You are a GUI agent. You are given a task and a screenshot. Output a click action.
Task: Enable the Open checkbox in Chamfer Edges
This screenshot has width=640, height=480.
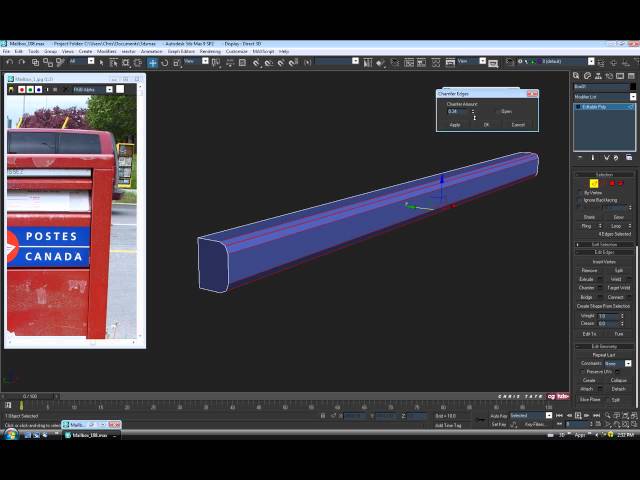point(499,111)
